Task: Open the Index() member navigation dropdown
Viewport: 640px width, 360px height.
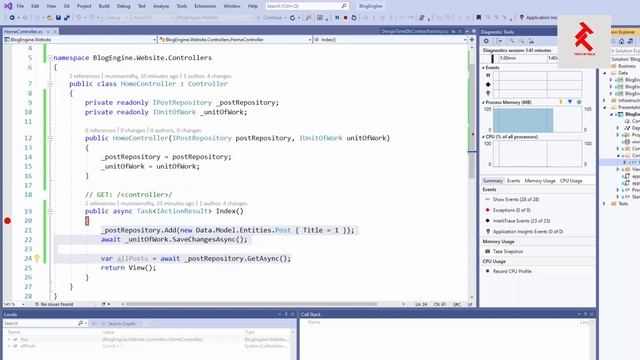Action: 391,40
